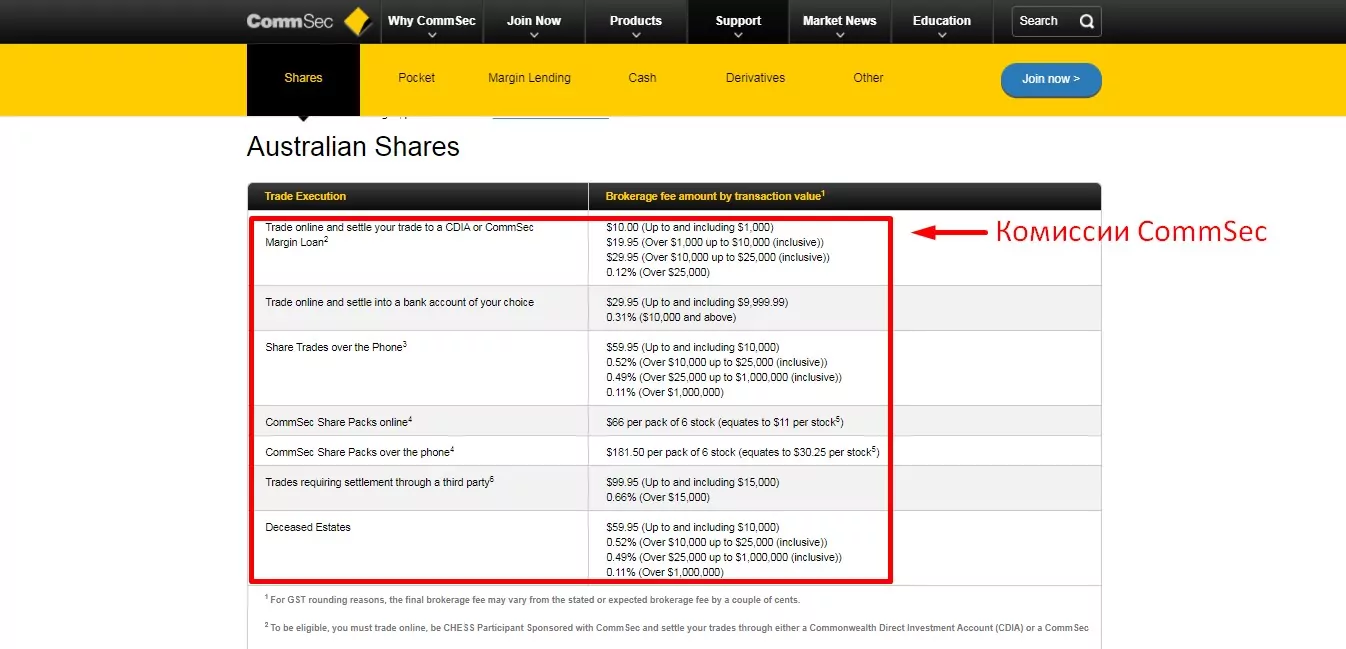1346x649 pixels.
Task: Click the blue Join now > button
Action: coord(1051,80)
